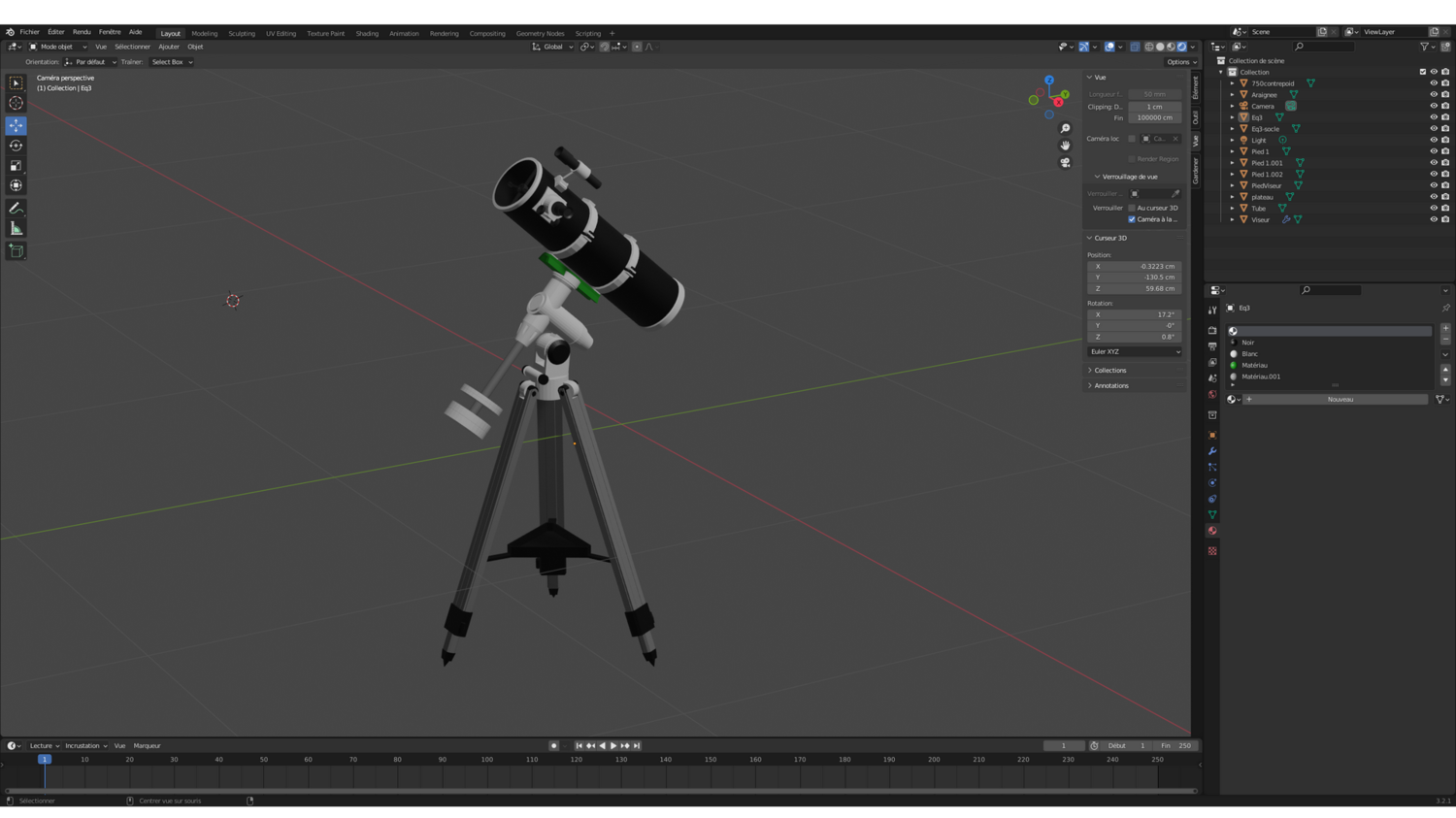Image resolution: width=1456 pixels, height=818 pixels.
Task: Toggle camera view with camera icon
Action: pyautogui.click(x=1065, y=163)
